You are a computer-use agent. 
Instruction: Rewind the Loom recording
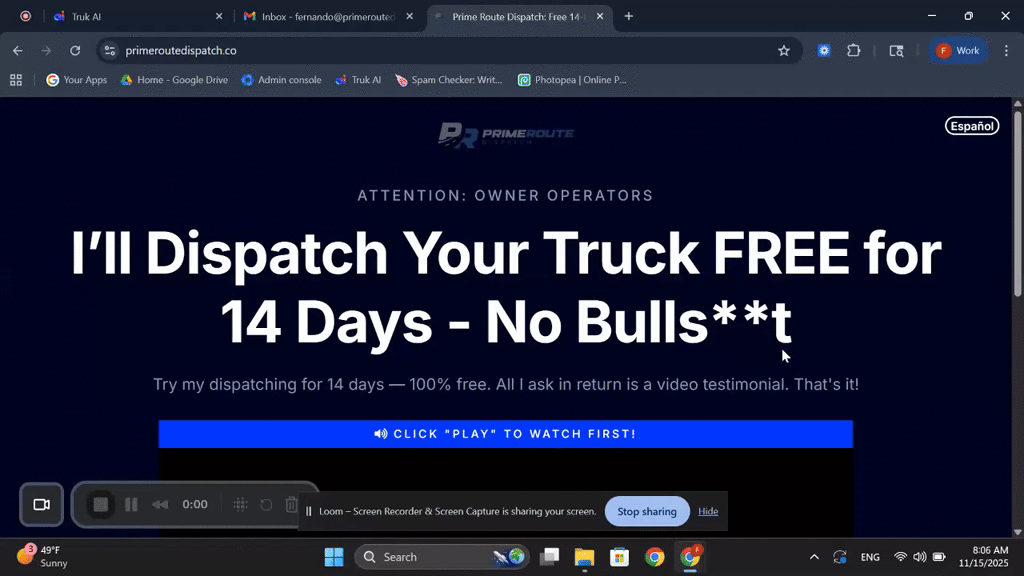[160, 504]
